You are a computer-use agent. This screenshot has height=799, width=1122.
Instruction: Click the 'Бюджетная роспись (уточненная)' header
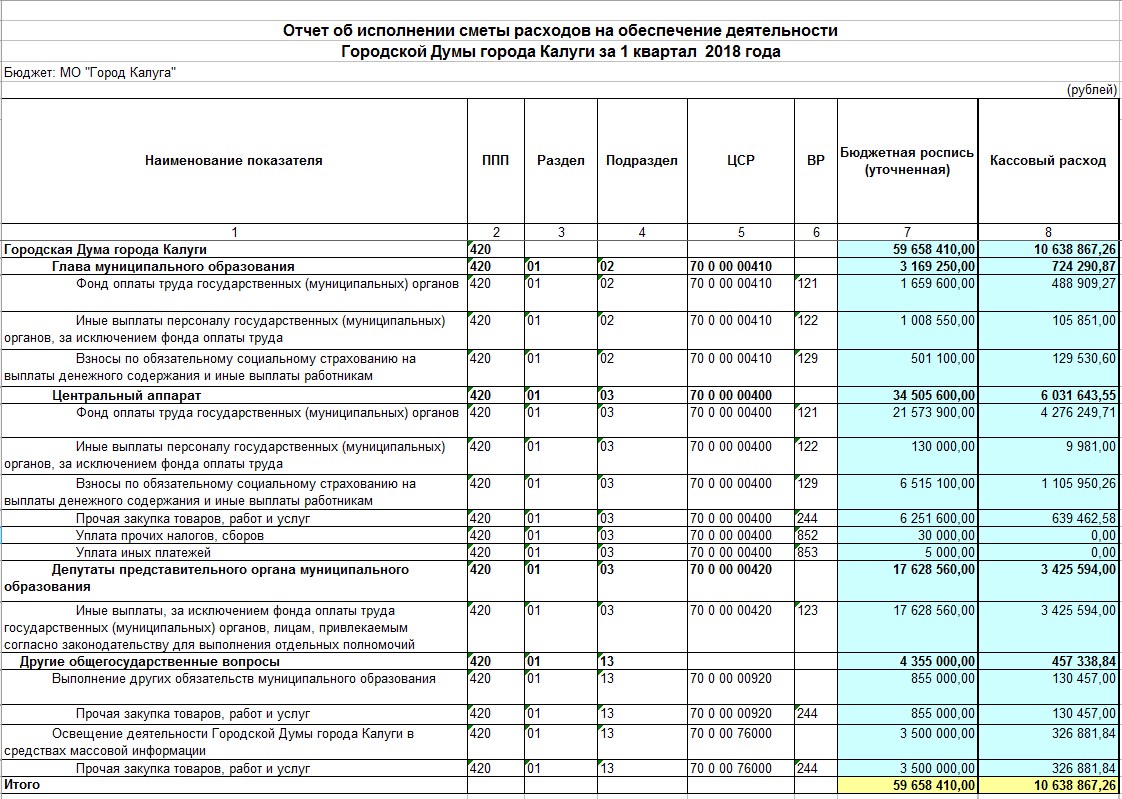pyautogui.click(x=906, y=161)
